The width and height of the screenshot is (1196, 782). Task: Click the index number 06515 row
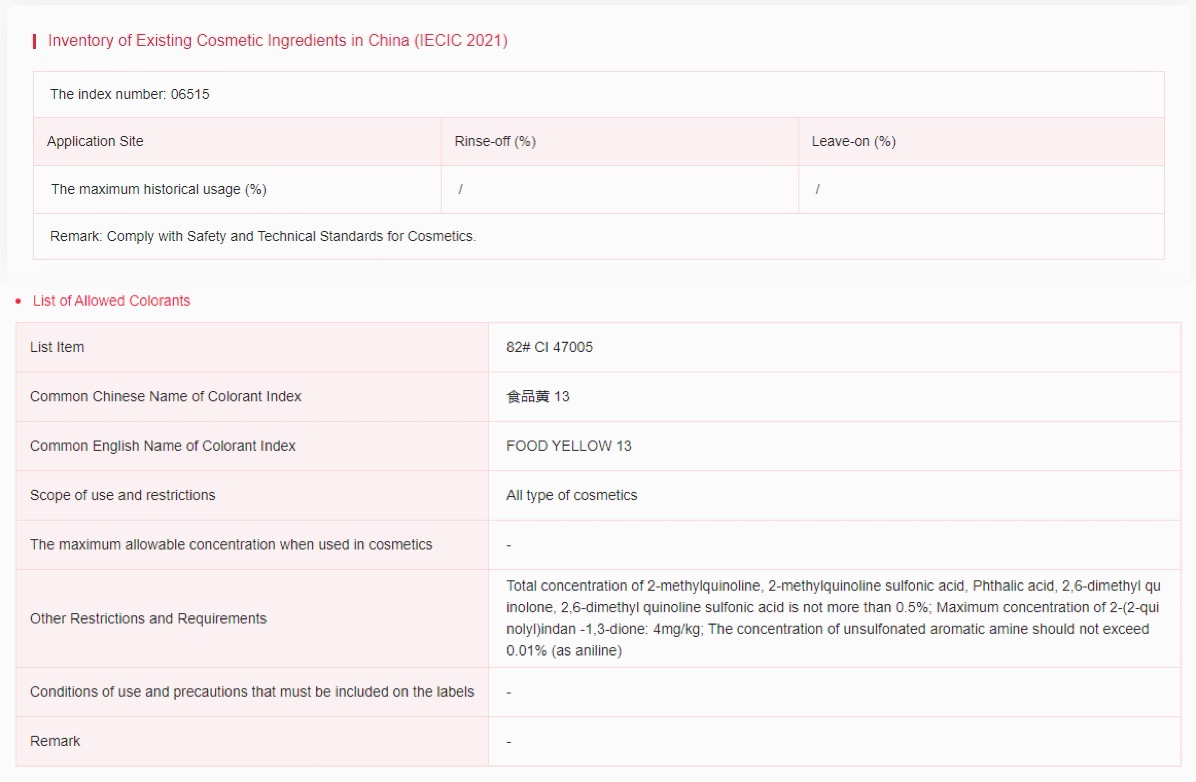click(x=130, y=95)
